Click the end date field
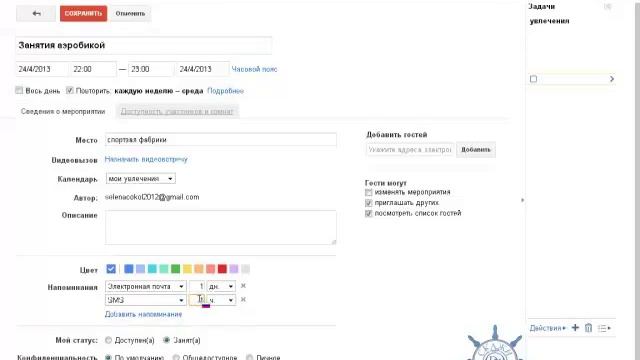The image size is (640, 360). pos(202,69)
